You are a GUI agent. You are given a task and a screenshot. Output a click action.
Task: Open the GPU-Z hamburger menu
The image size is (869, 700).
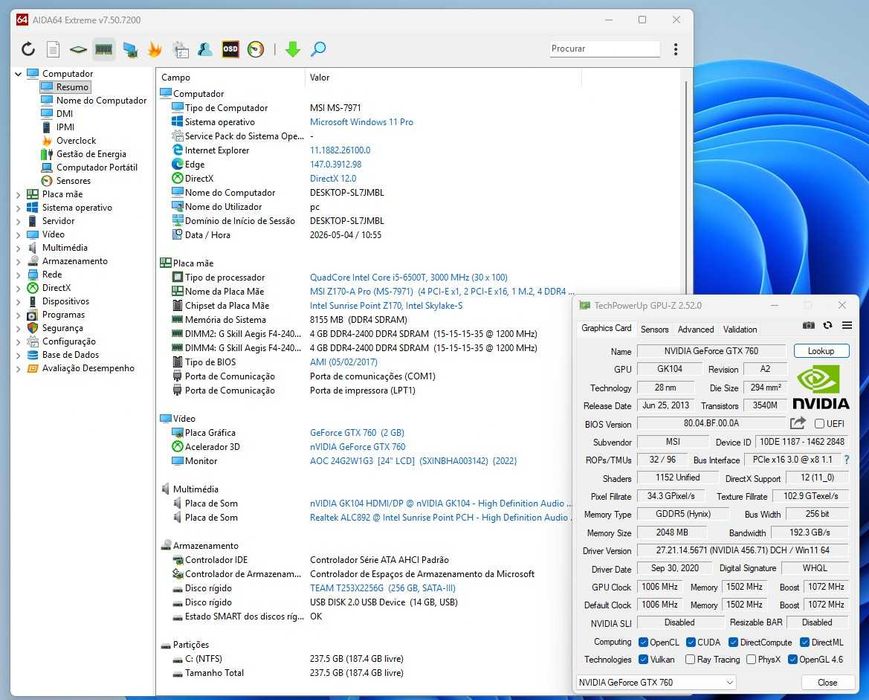(847, 325)
